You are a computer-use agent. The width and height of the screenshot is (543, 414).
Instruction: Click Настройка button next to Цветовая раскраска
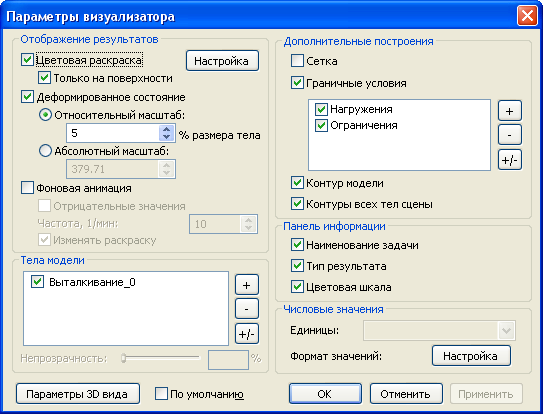[222, 61]
